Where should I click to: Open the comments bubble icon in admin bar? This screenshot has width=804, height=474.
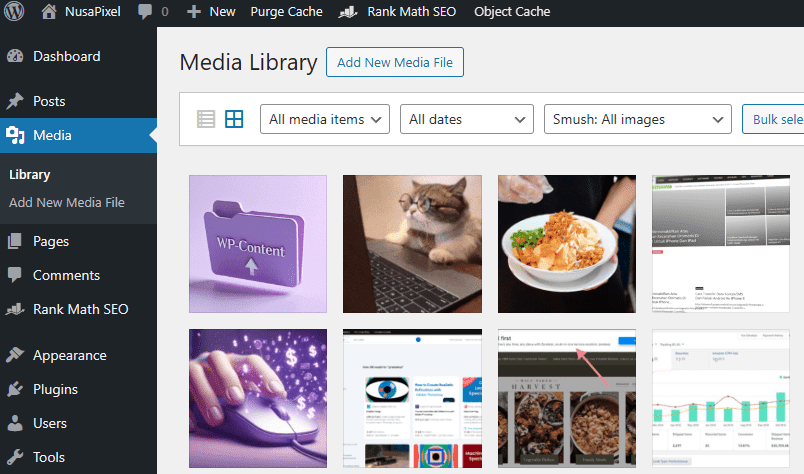point(145,11)
